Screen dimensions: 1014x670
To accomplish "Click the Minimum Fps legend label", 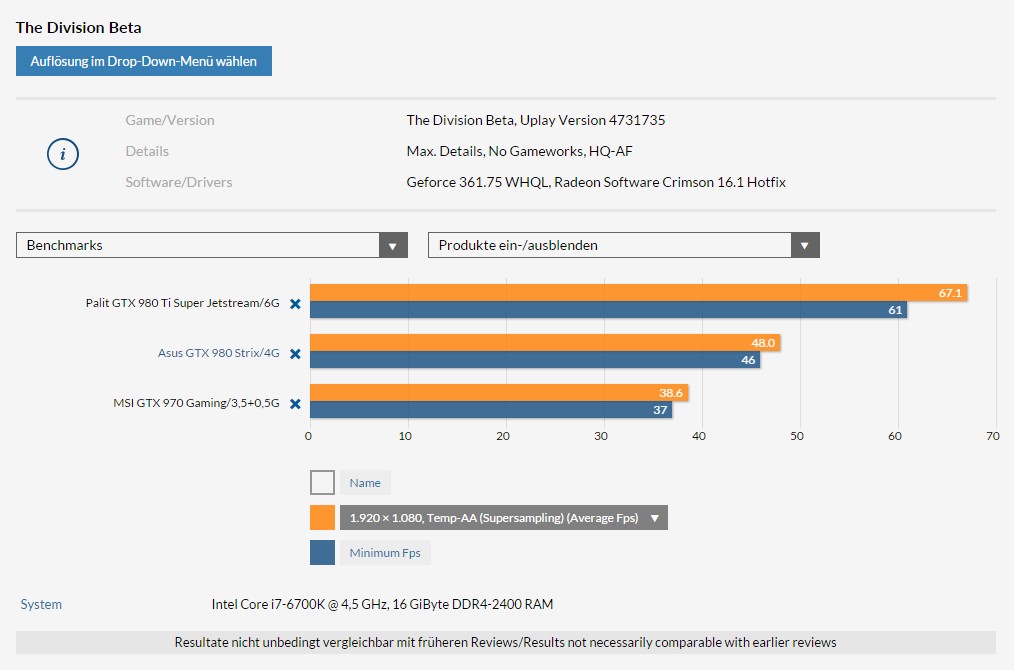I will [x=385, y=552].
